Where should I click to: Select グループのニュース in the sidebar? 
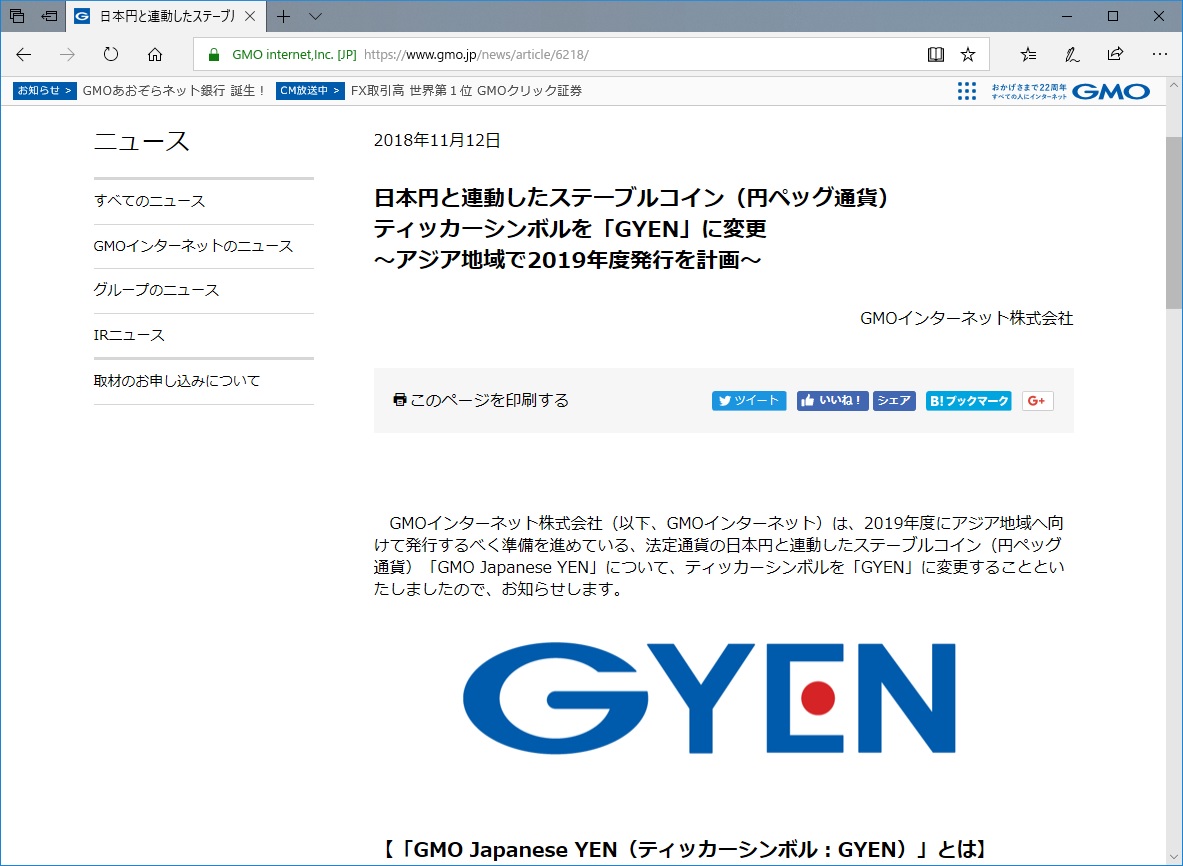tap(154, 290)
